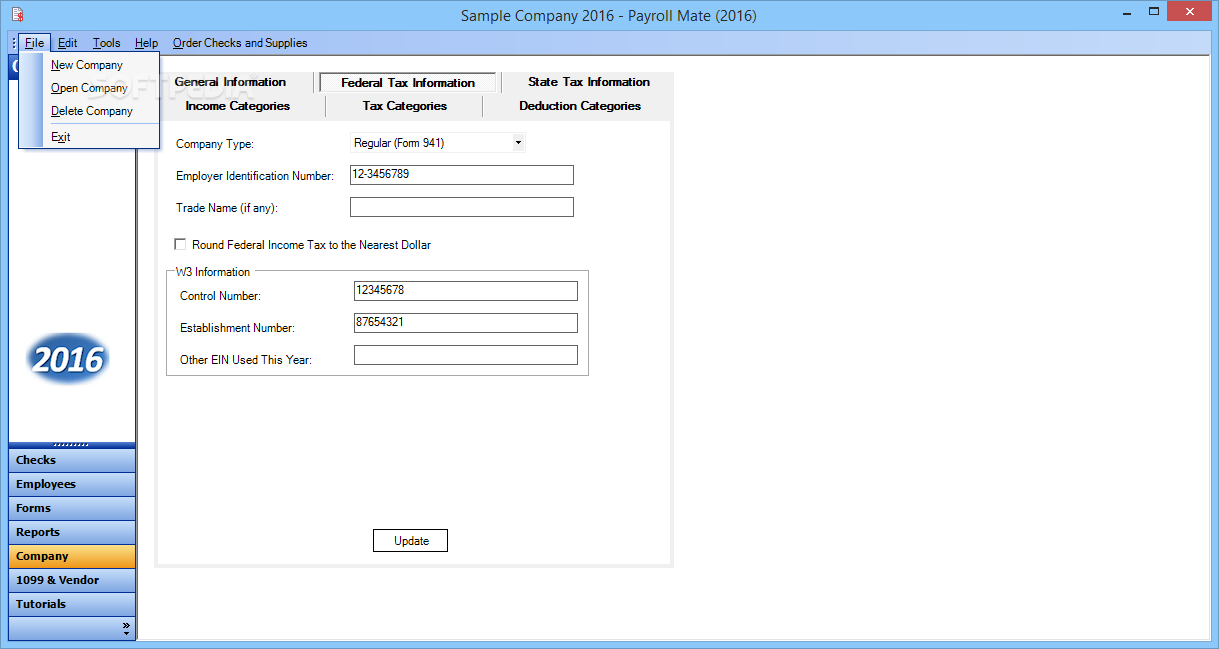
Task: Choose Exit from File menu
Action: coord(90,137)
